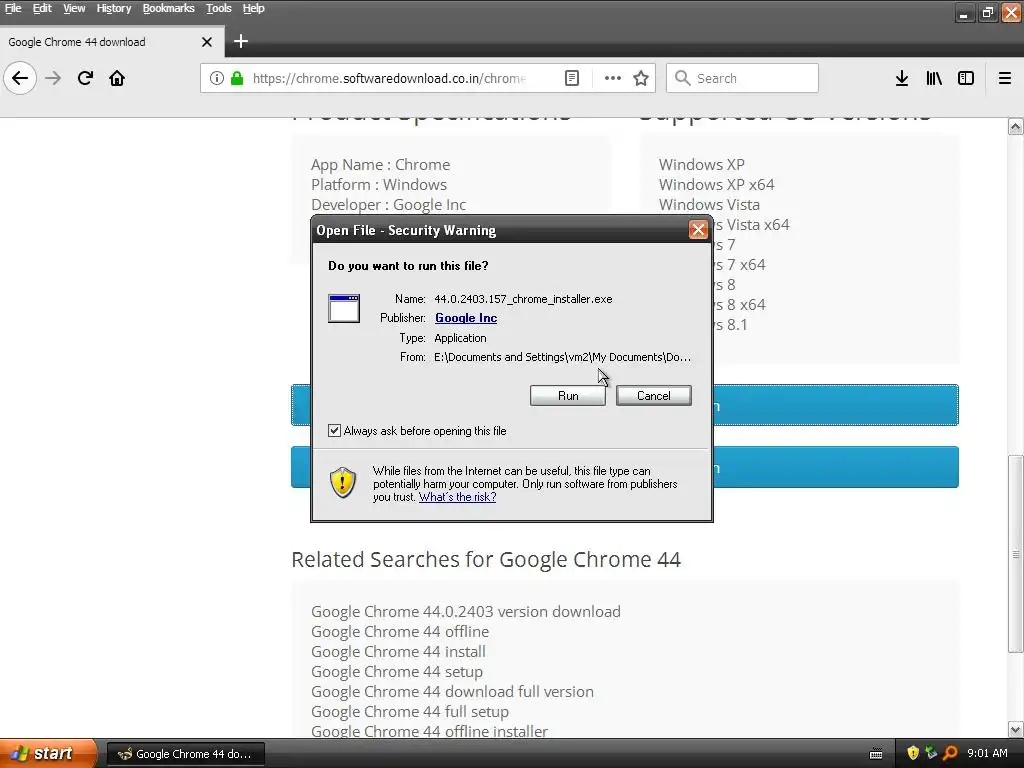Click the URL address field
The height and width of the screenshot is (768, 1024).
(x=391, y=78)
